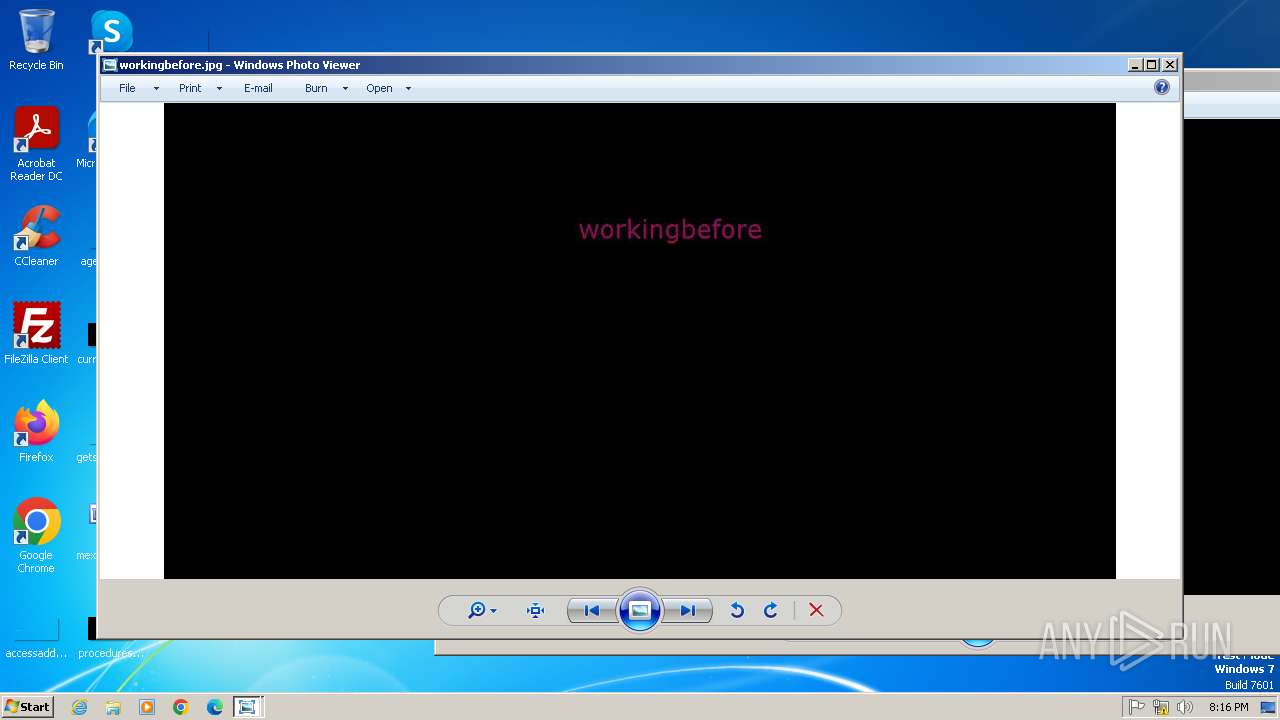1280x720 pixels.
Task: Minimize the Photo Viewer window
Action: pyautogui.click(x=1135, y=65)
